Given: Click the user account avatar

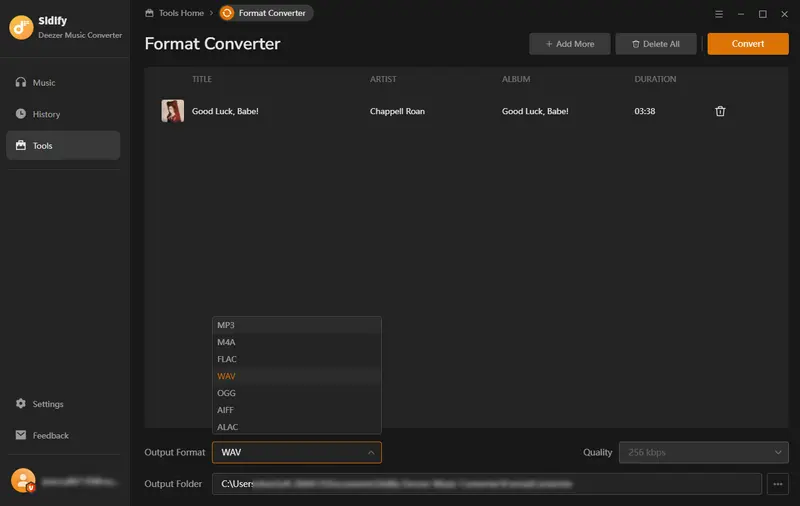Looking at the screenshot, I should tap(23, 480).
